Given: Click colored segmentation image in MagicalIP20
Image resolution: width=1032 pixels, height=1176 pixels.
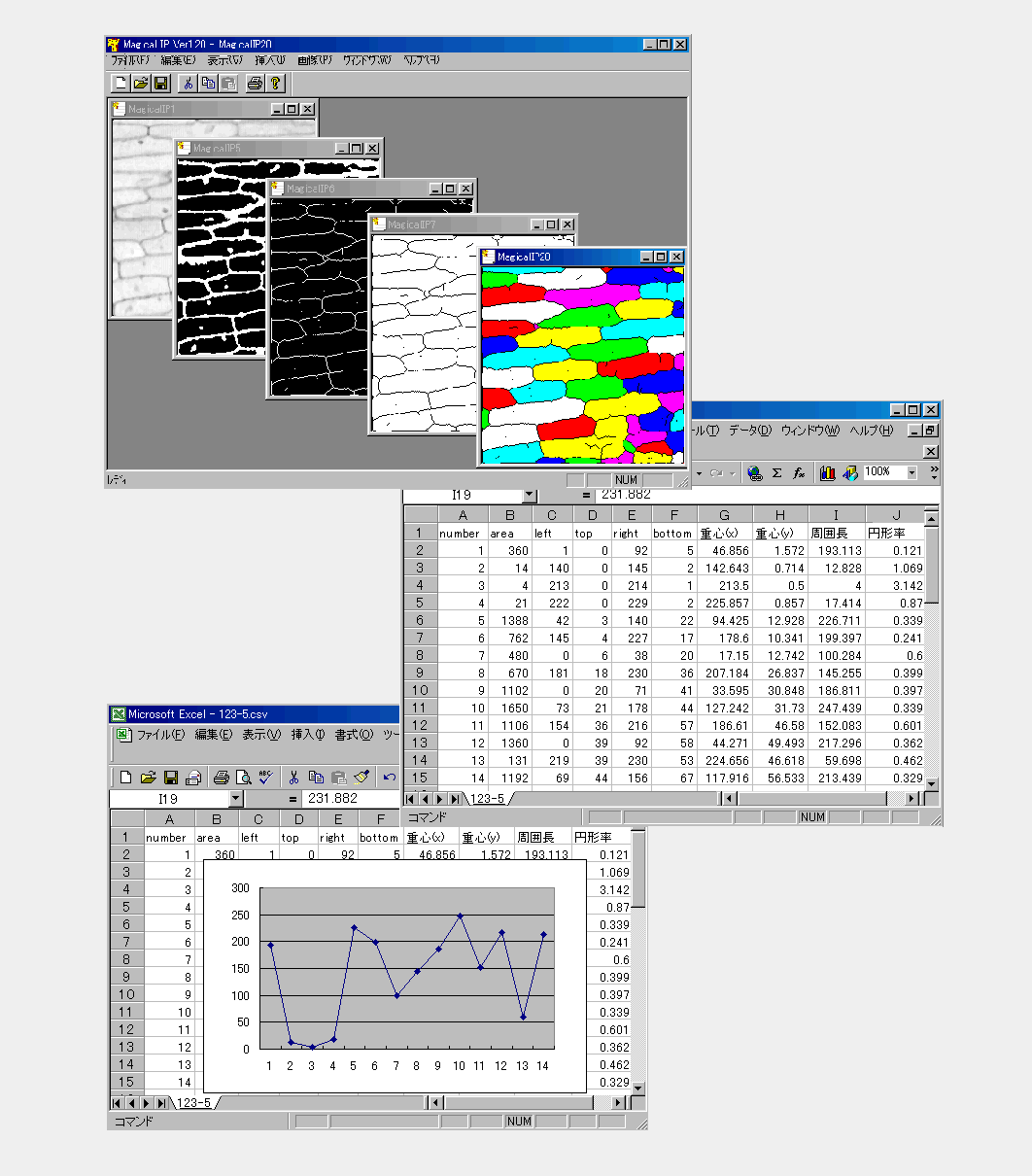Looking at the screenshot, I should pos(582,364).
